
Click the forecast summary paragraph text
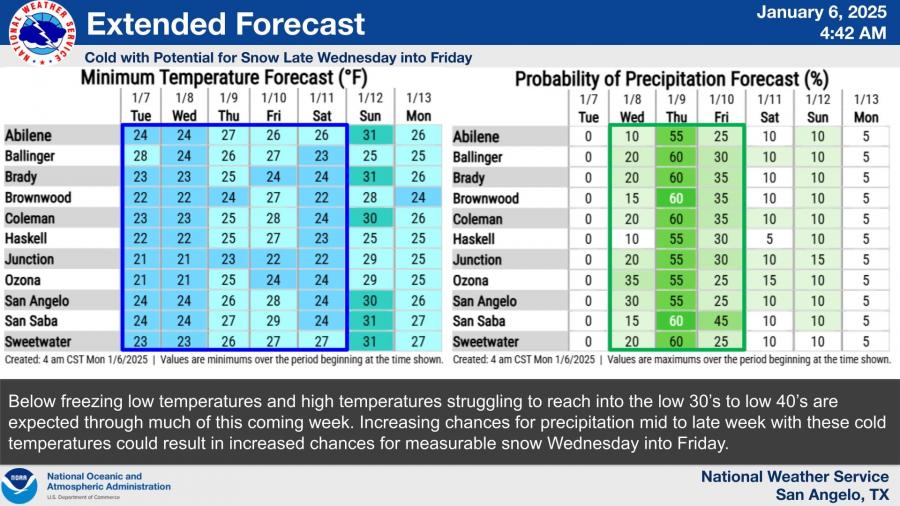(x=449, y=420)
